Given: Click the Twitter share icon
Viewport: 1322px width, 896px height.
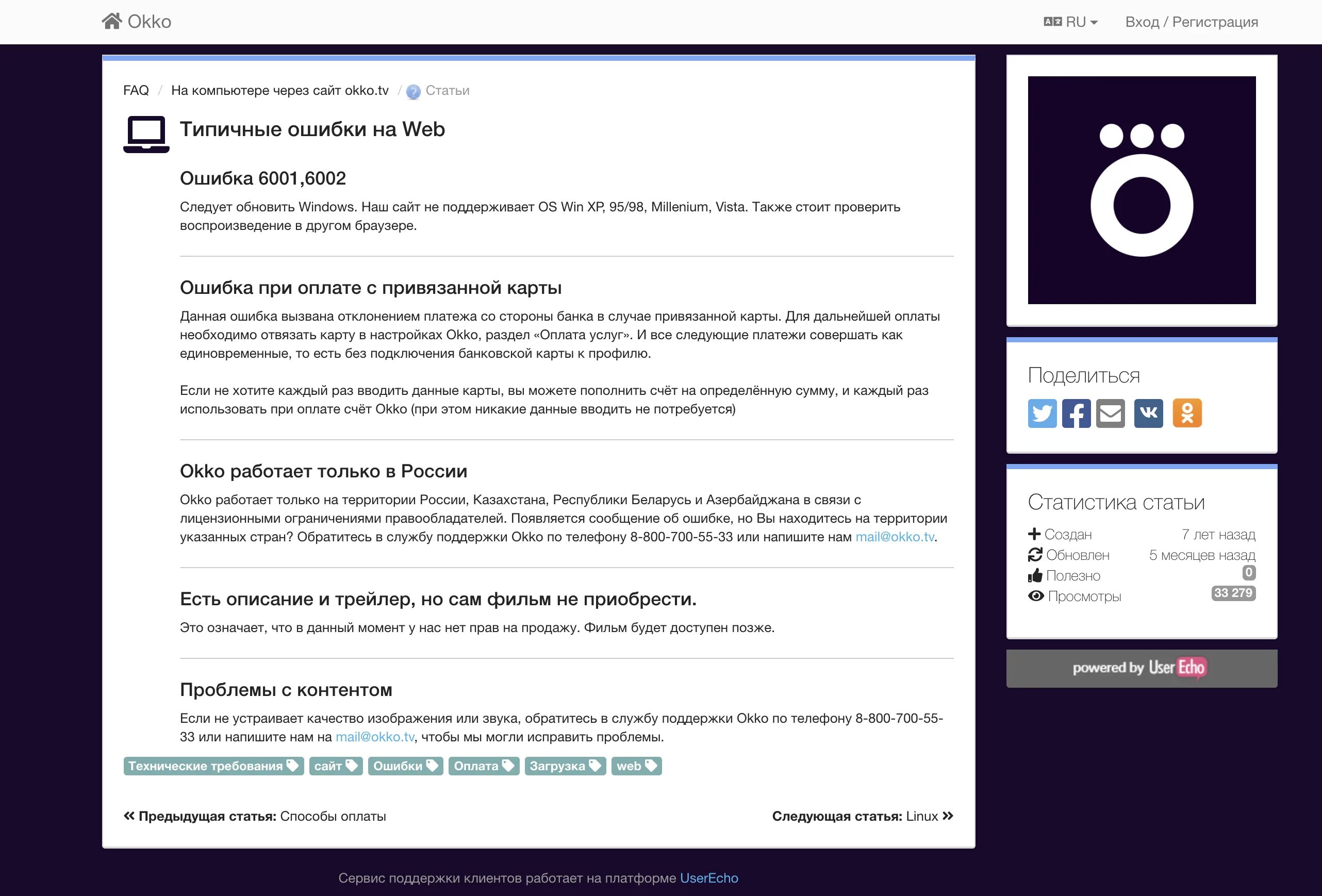Looking at the screenshot, I should (1043, 411).
